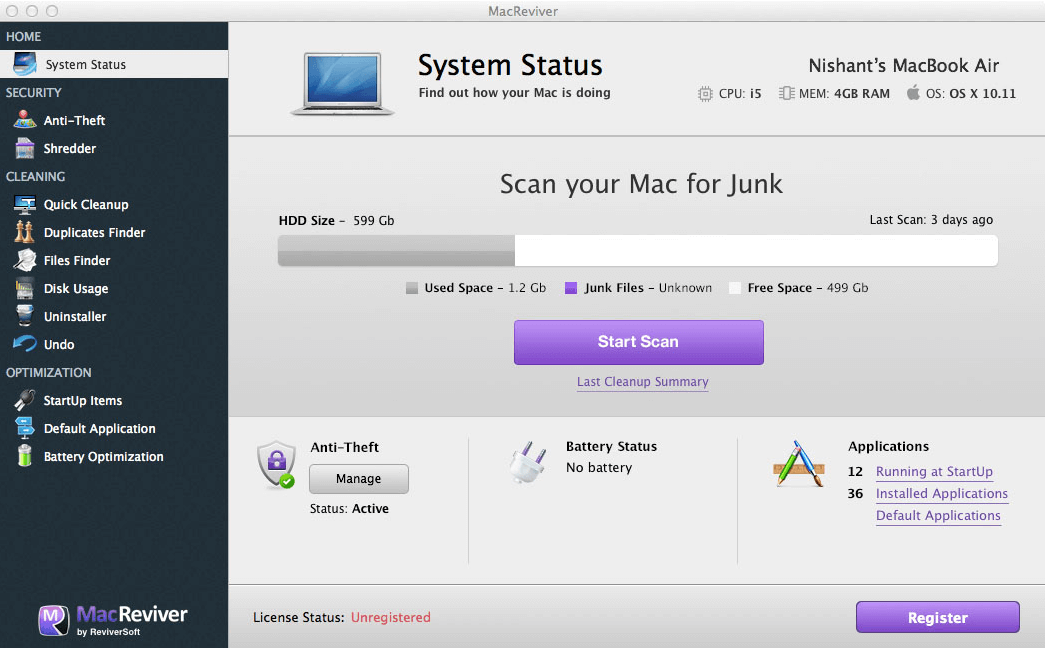Viewport: 1045px width, 648px height.
Task: Click the CPU chip icon
Action: pos(705,94)
